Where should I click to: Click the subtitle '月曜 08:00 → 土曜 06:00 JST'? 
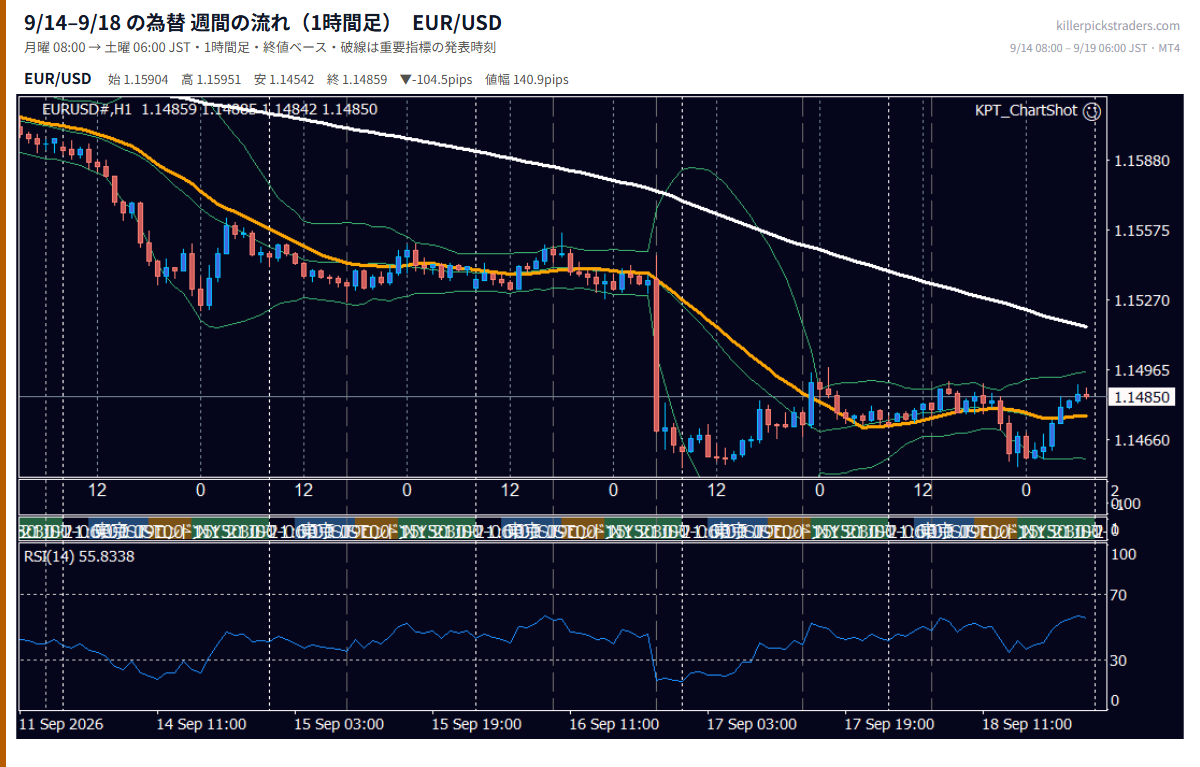108,48
